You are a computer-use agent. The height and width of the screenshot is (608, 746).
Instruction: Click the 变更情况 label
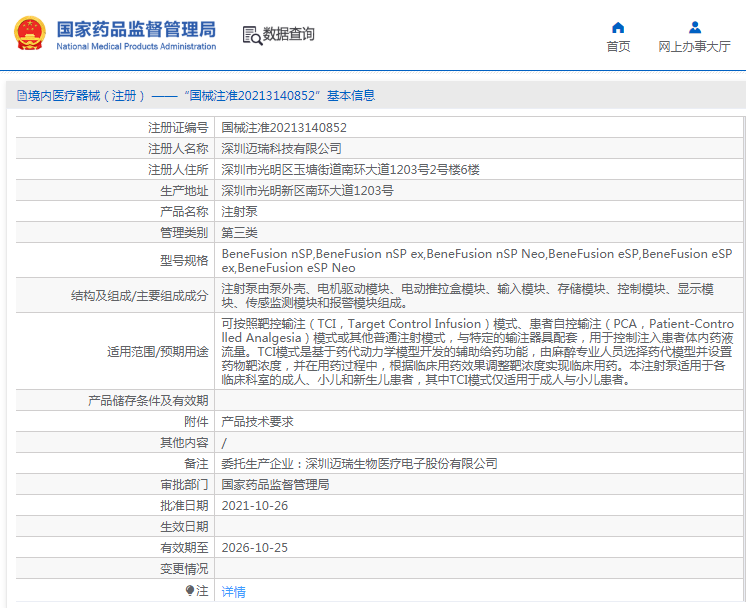pos(184,569)
